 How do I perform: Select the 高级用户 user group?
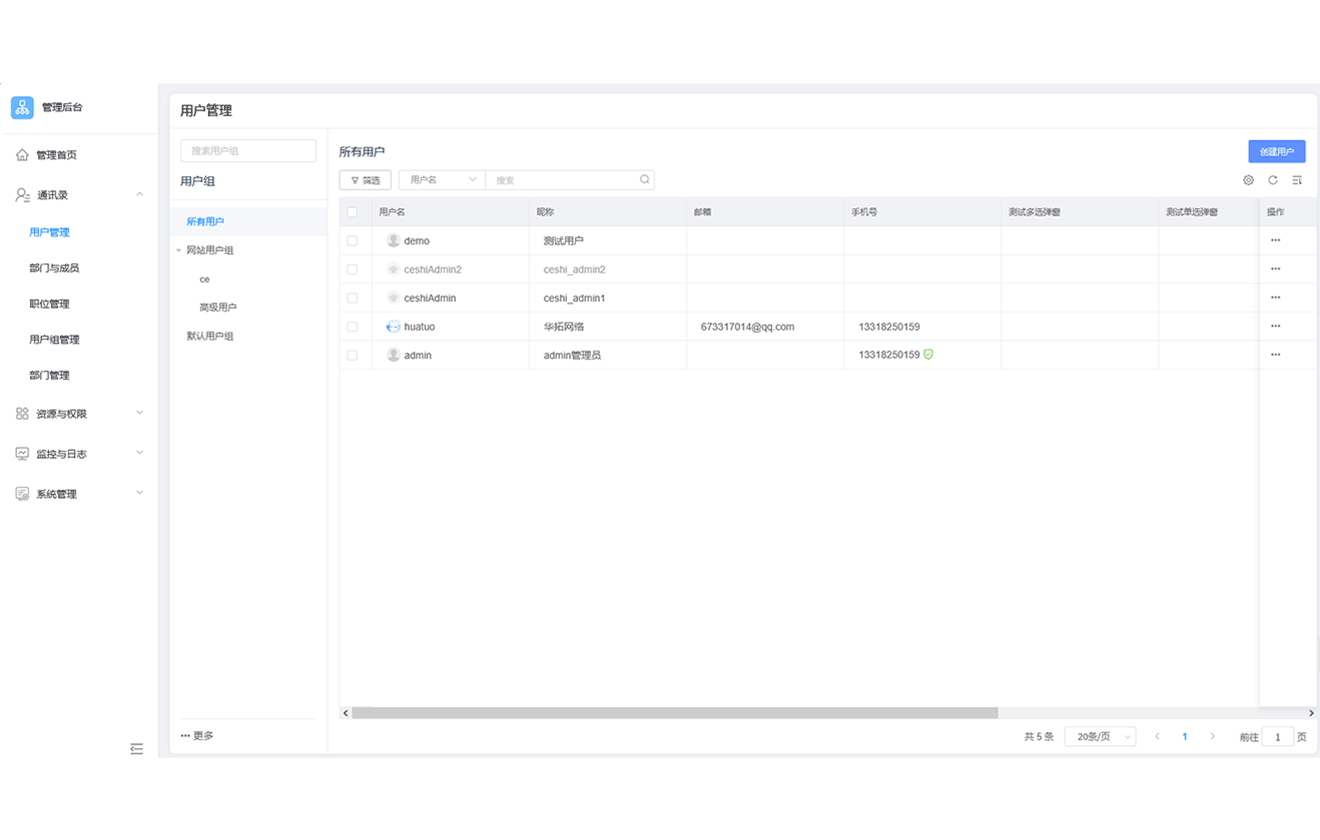[x=218, y=308]
